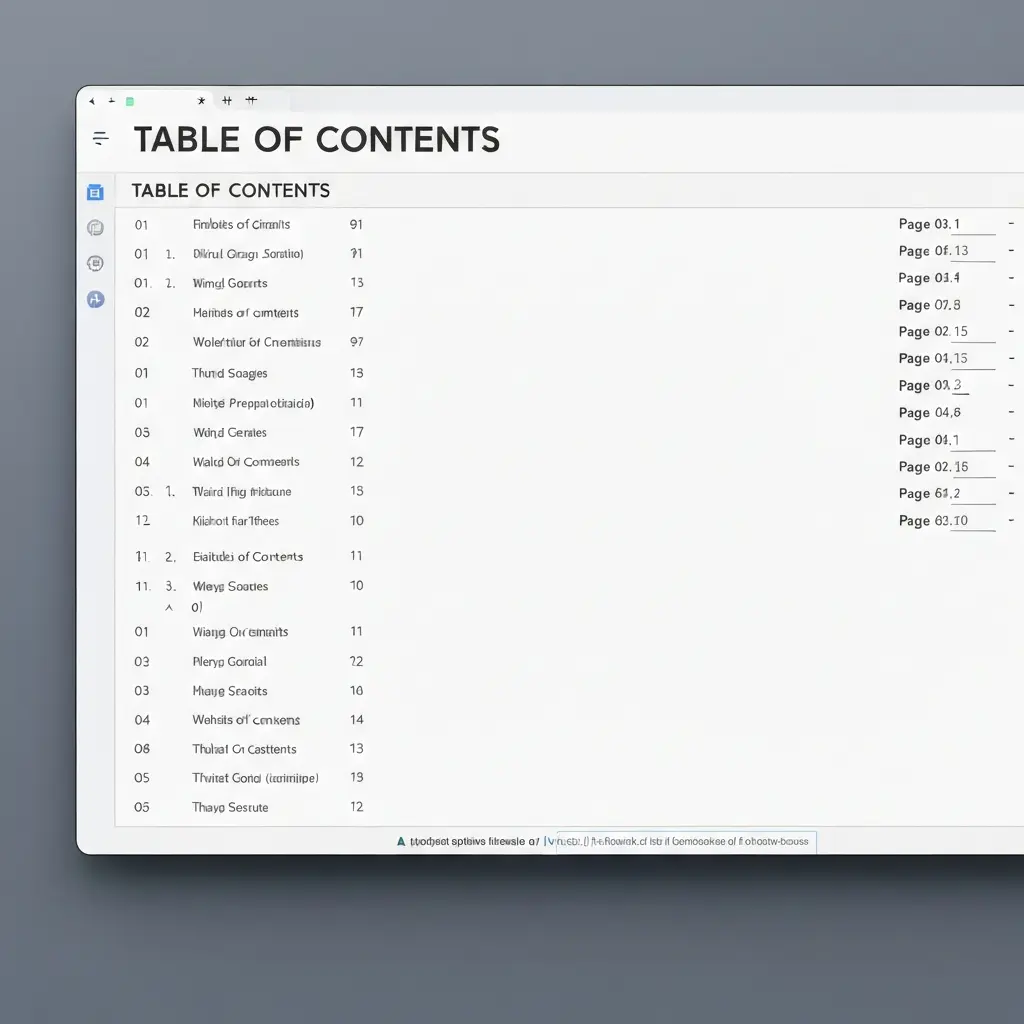
Task: Open the 'Wond Gerates' entry
Action: (229, 432)
